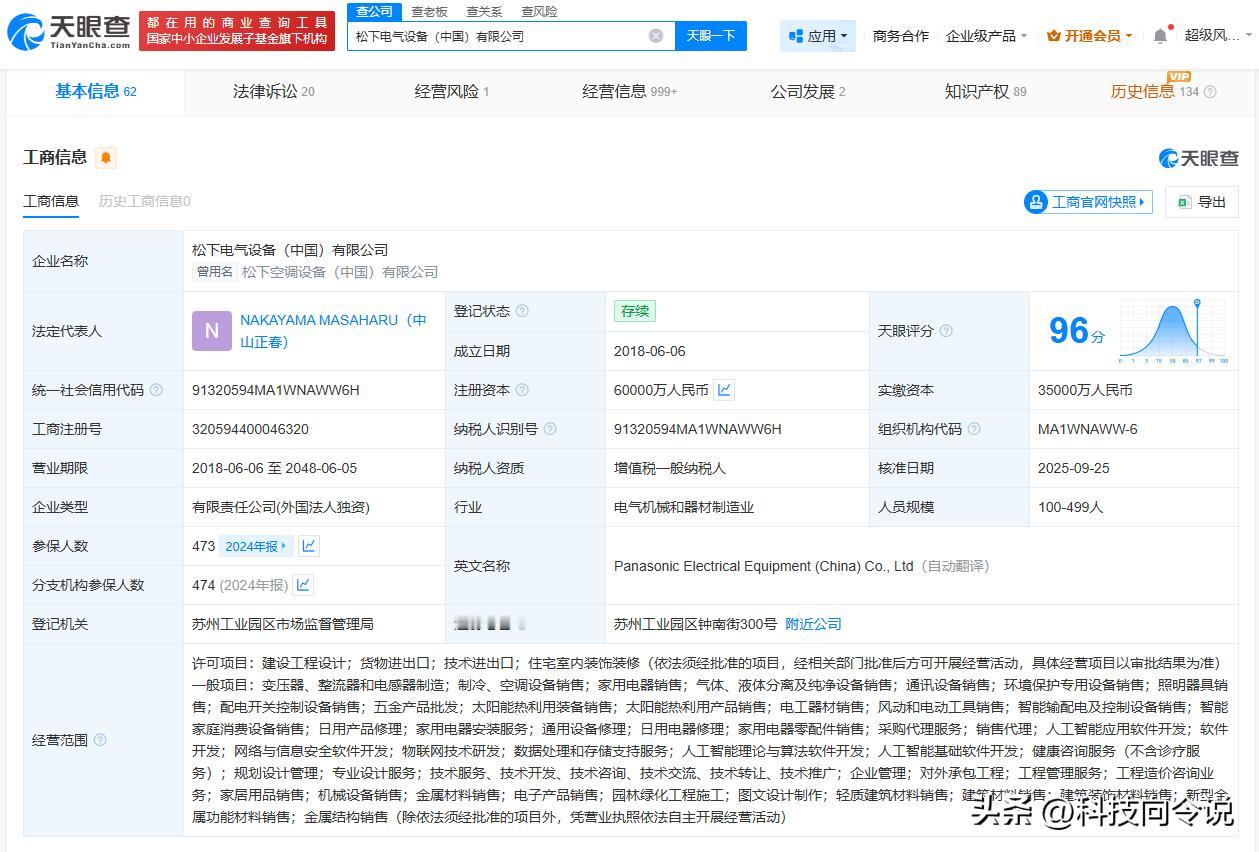Image resolution: width=1259 pixels, height=852 pixels.
Task: Click help icon next to 统一社会信用代码
Action: (x=156, y=390)
